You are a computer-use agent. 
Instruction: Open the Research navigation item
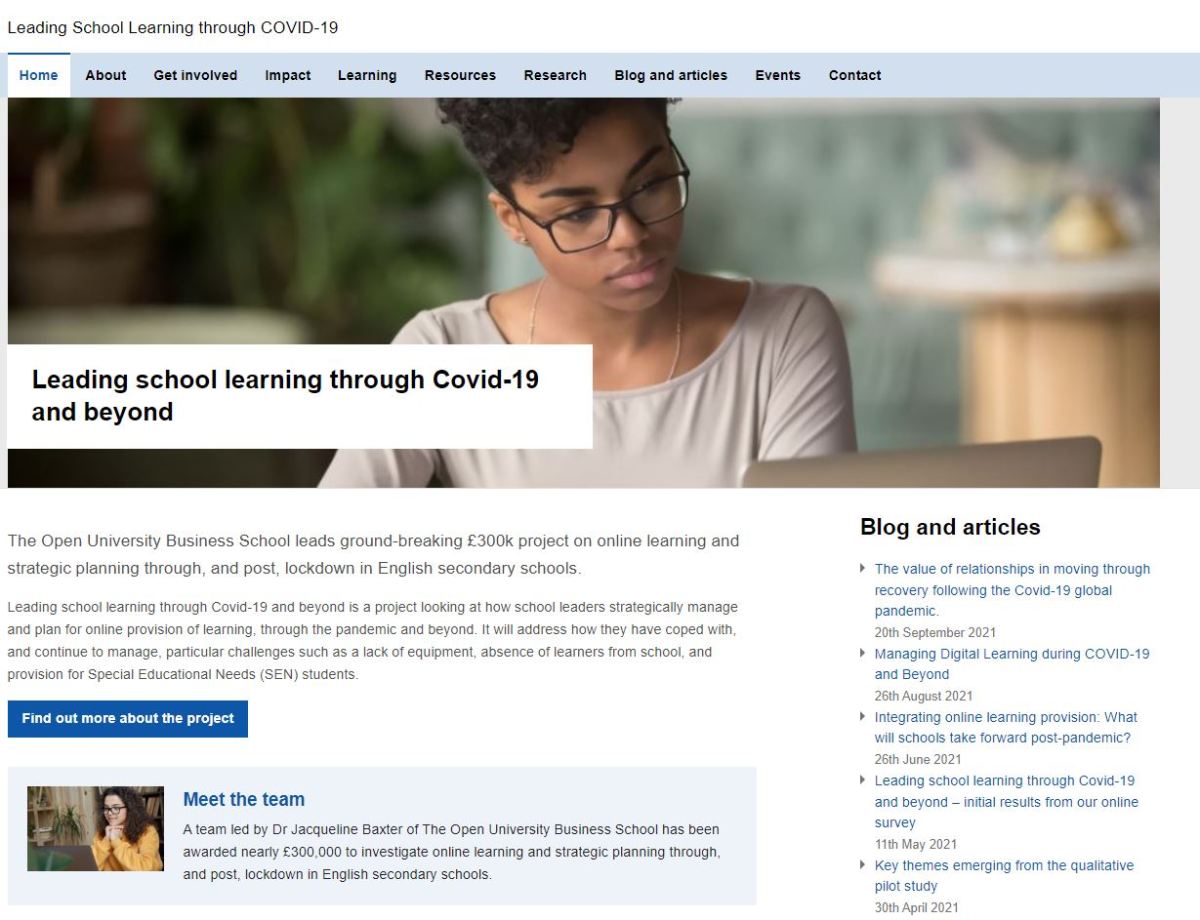[555, 75]
